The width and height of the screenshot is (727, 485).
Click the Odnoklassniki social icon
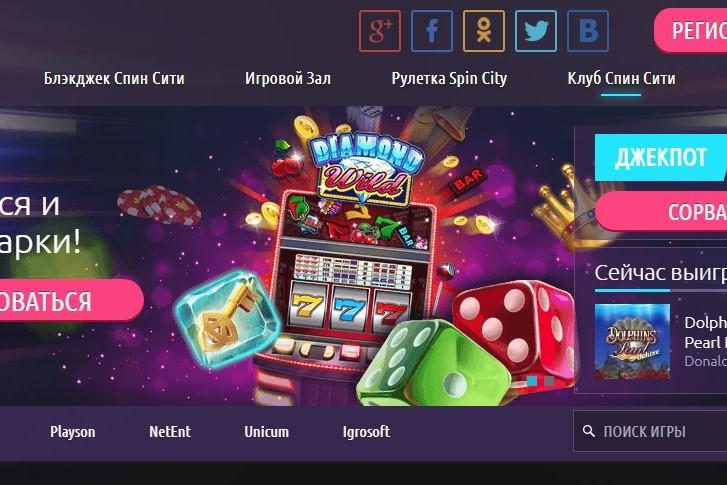484,31
